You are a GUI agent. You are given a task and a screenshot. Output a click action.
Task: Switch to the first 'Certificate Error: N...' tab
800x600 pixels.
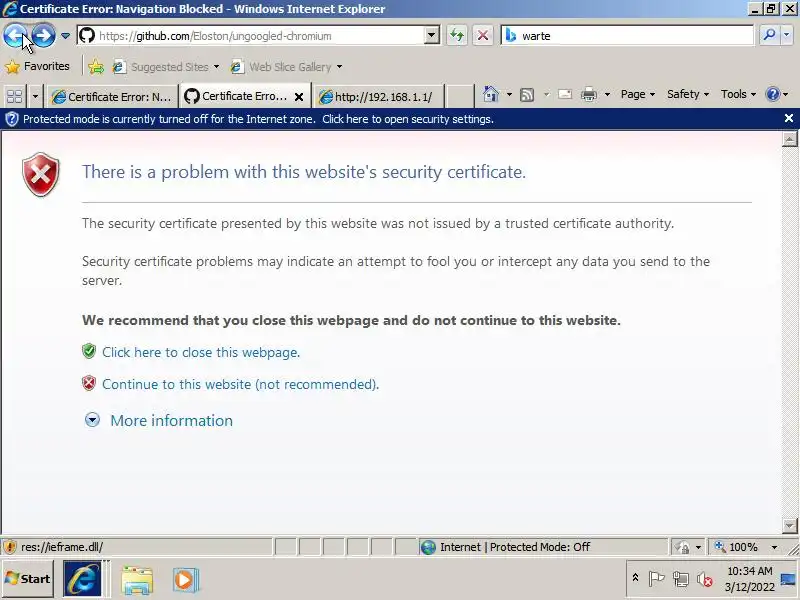tap(111, 96)
